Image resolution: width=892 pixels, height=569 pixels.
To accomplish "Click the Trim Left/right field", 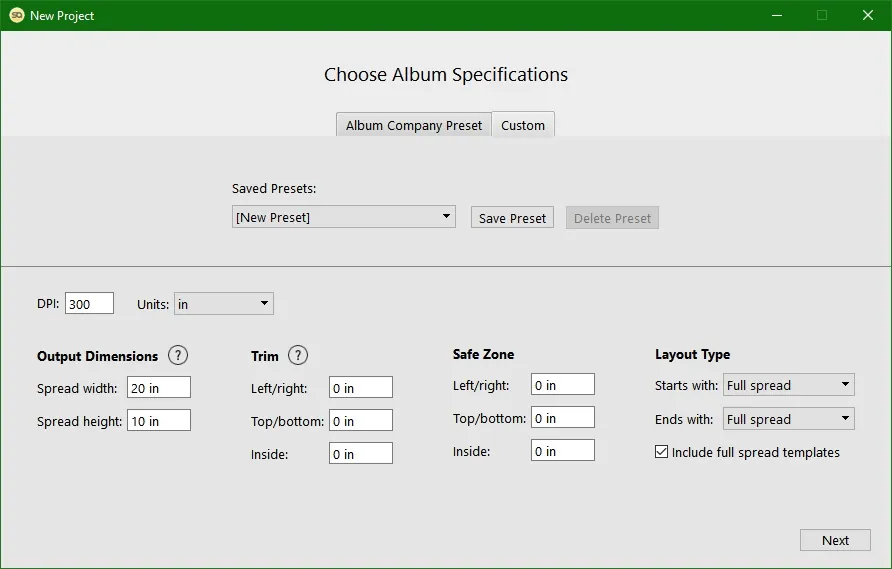I will coord(361,387).
